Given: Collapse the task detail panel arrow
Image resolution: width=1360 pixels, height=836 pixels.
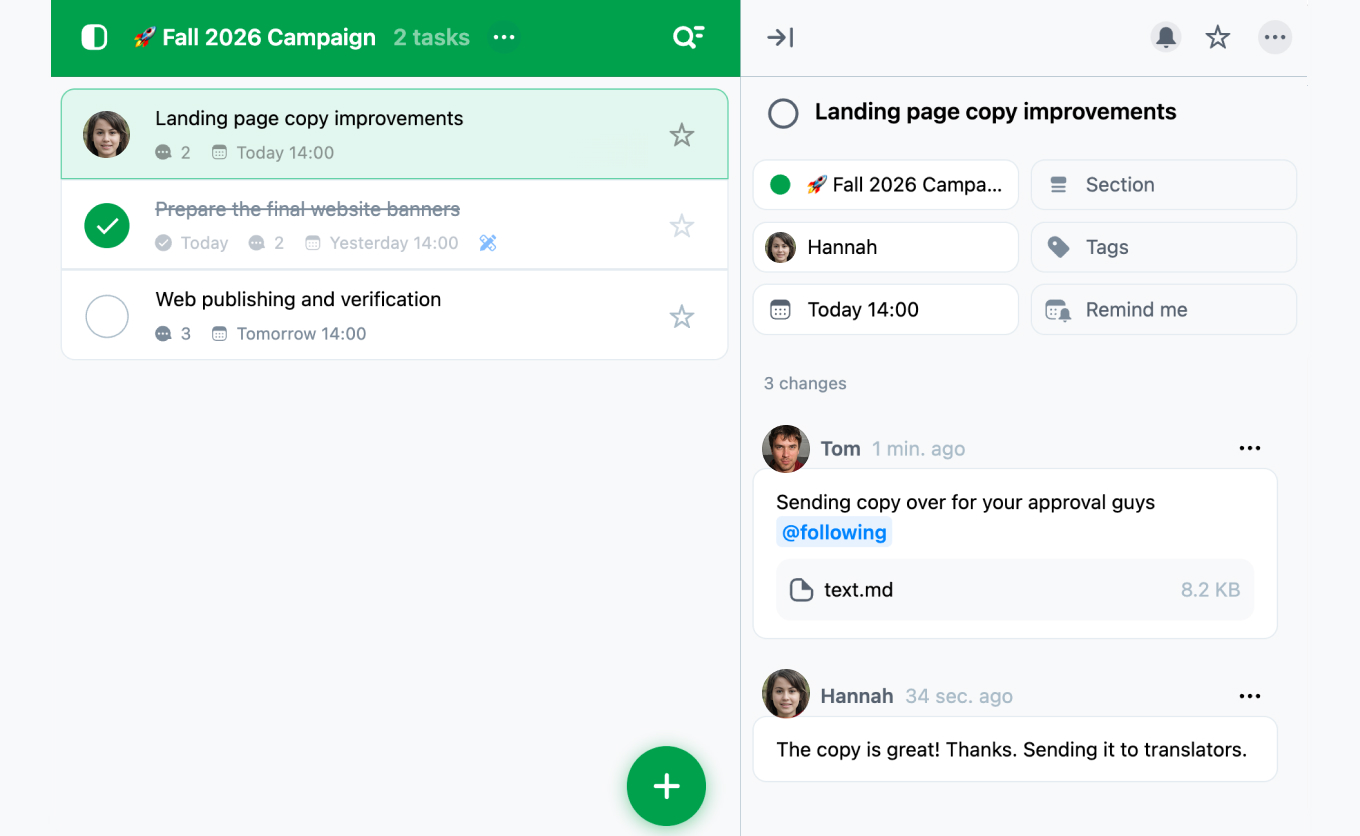Looking at the screenshot, I should (x=780, y=38).
